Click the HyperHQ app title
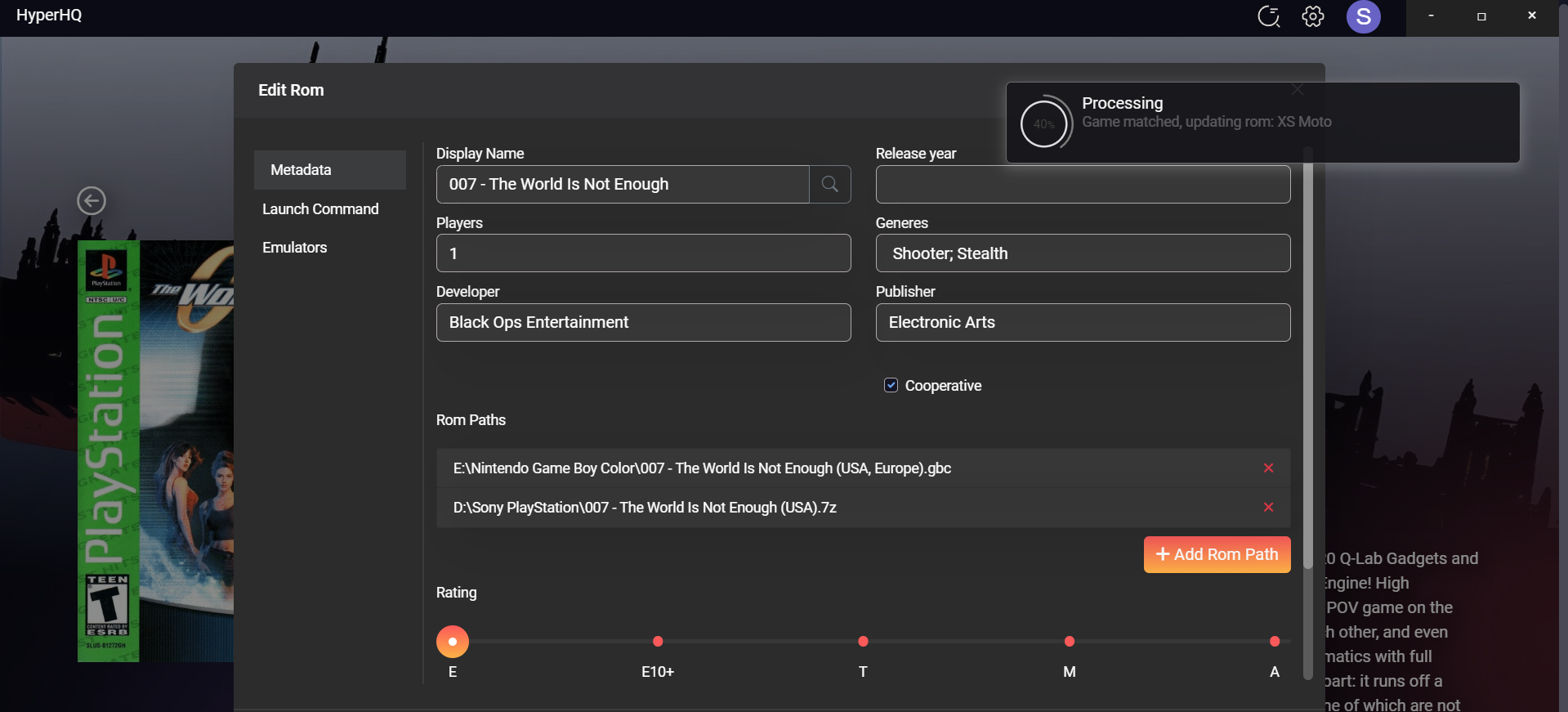This screenshot has height=712, width=1568. pyautogui.click(x=49, y=16)
